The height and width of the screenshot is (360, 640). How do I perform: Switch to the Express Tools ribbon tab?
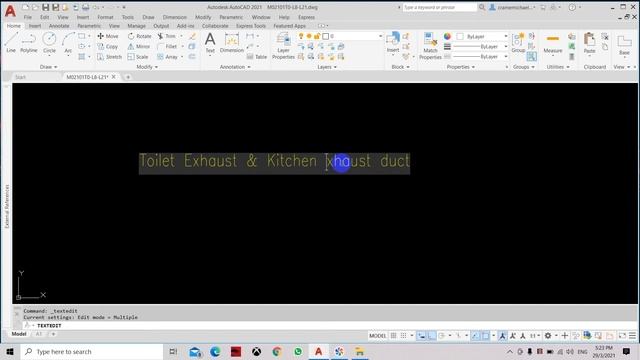pyautogui.click(x=251, y=26)
